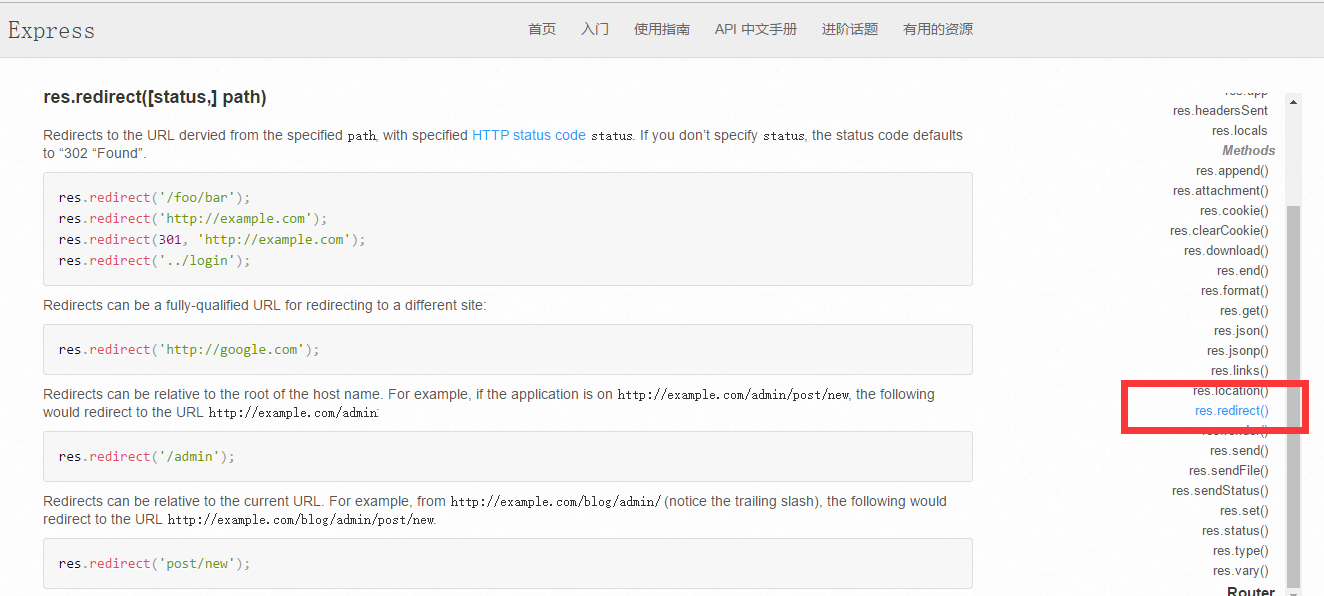Click the res.redirect([status,] path) heading

(x=155, y=97)
